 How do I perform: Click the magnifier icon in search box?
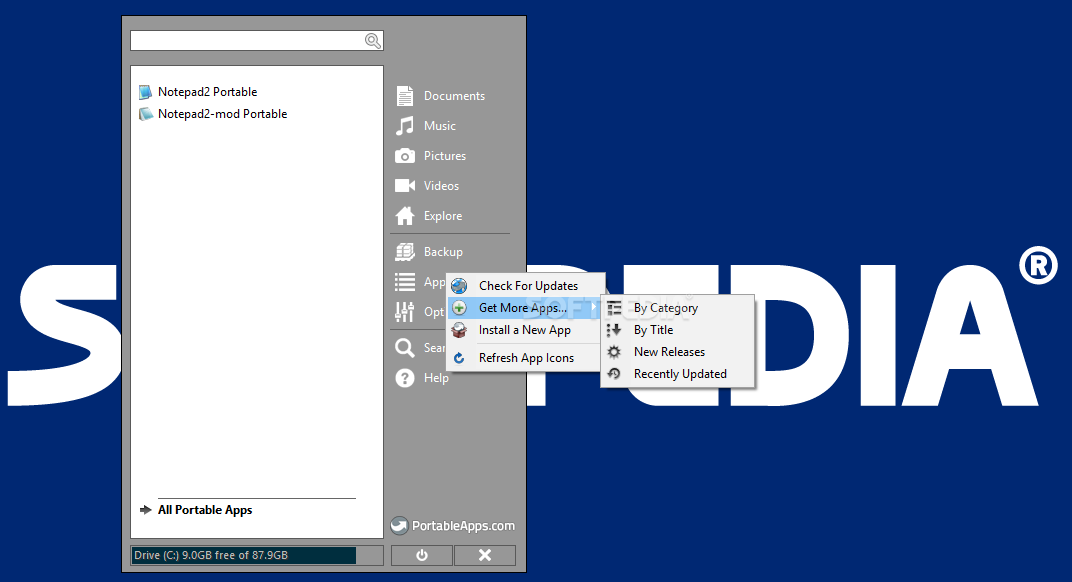[x=373, y=40]
